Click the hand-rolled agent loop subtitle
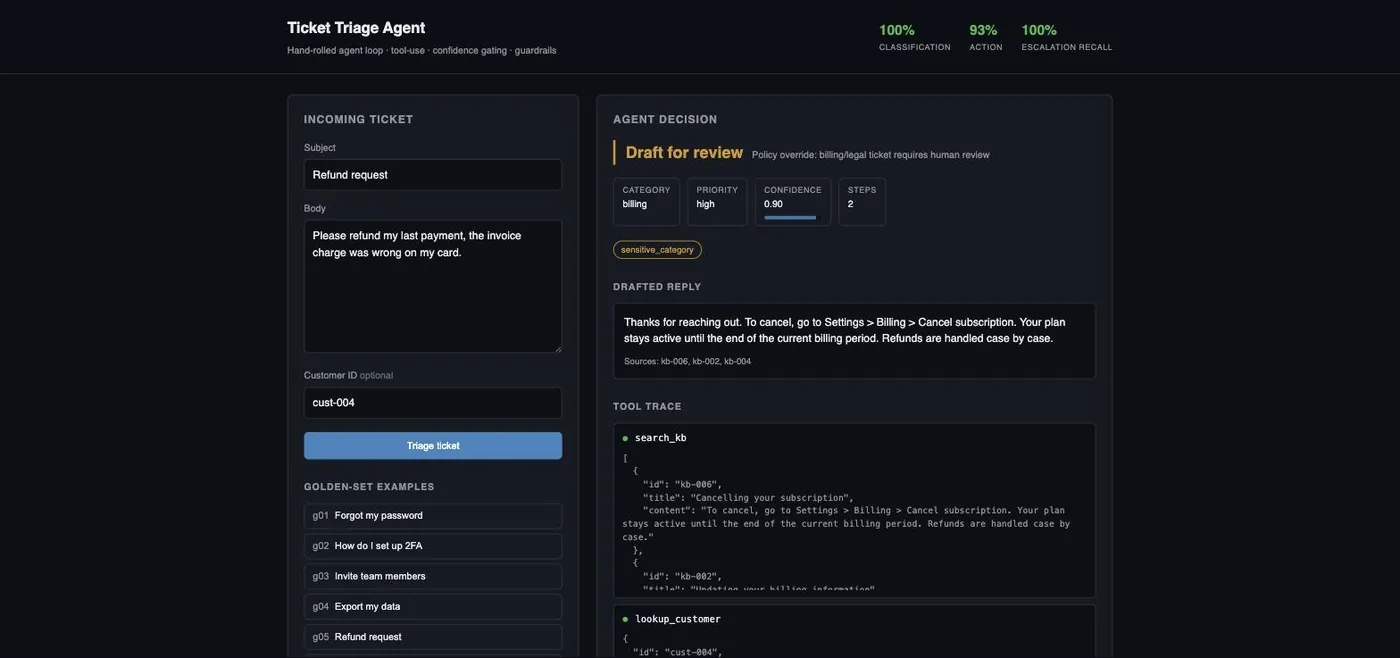The width and height of the screenshot is (1400, 658). [x=422, y=51]
